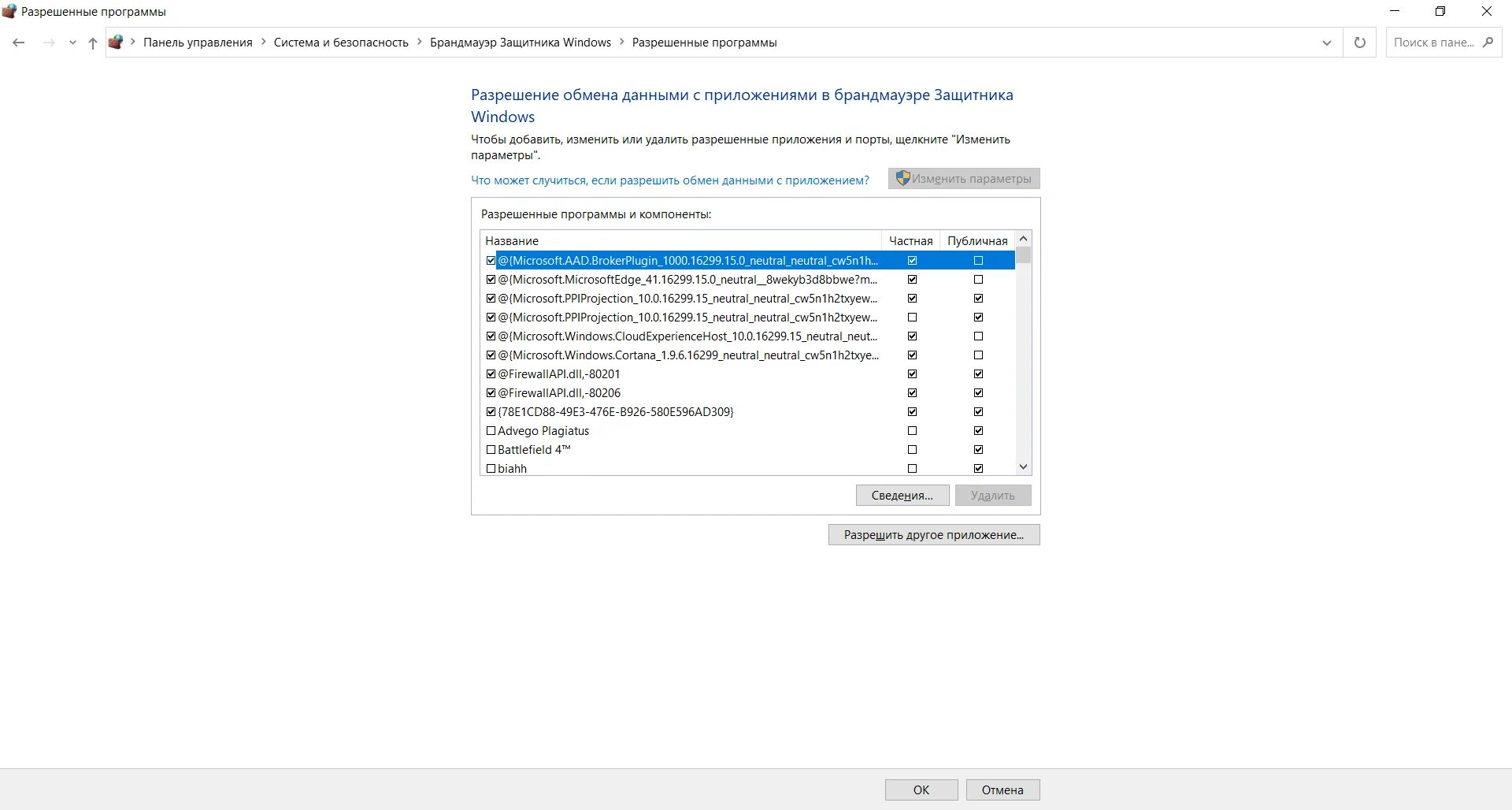The image size is (1512, 810).
Task: Select the biahh list entry
Action: (x=512, y=469)
